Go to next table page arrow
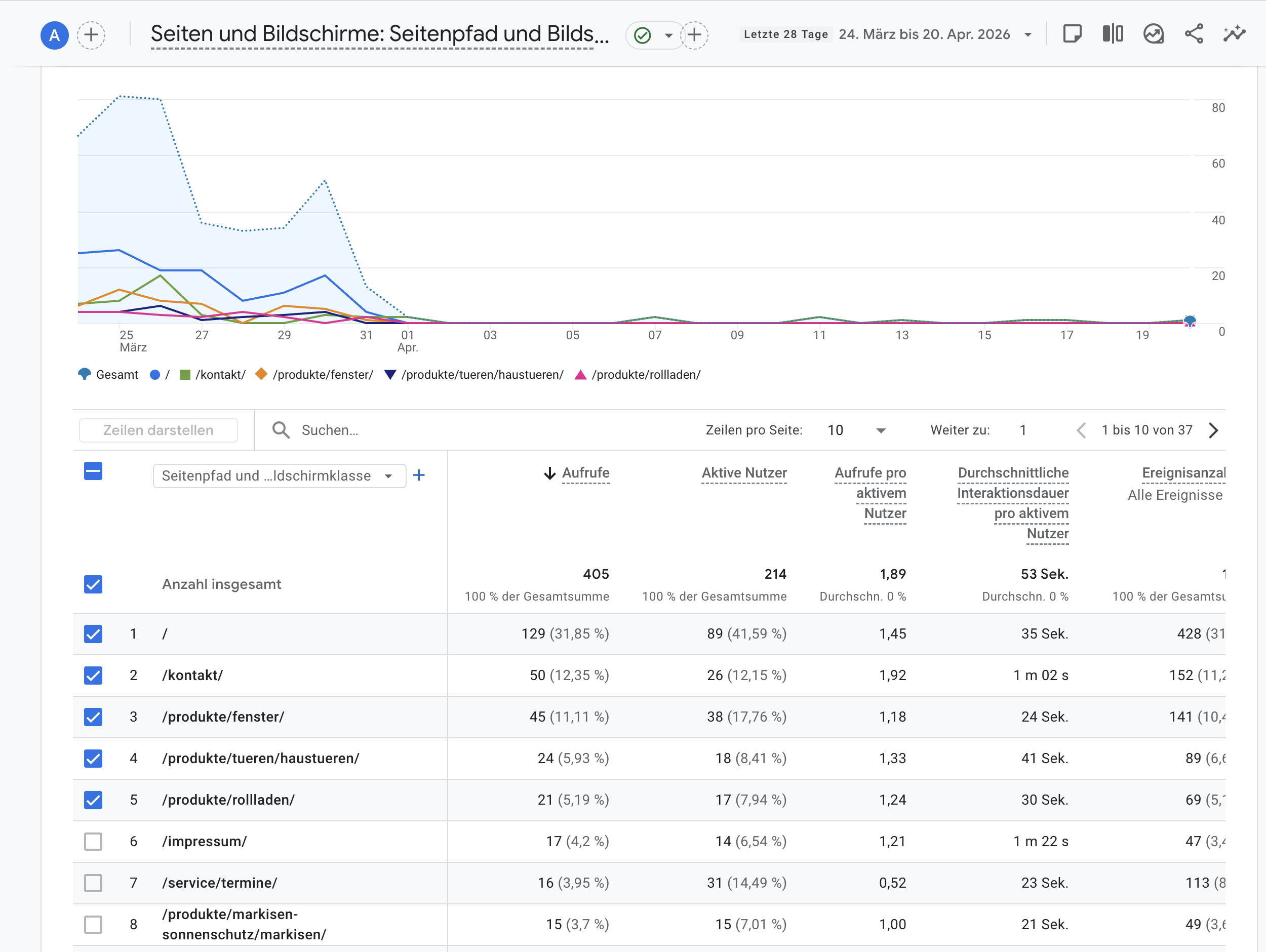This screenshot has height=952, width=1266. [x=1213, y=430]
